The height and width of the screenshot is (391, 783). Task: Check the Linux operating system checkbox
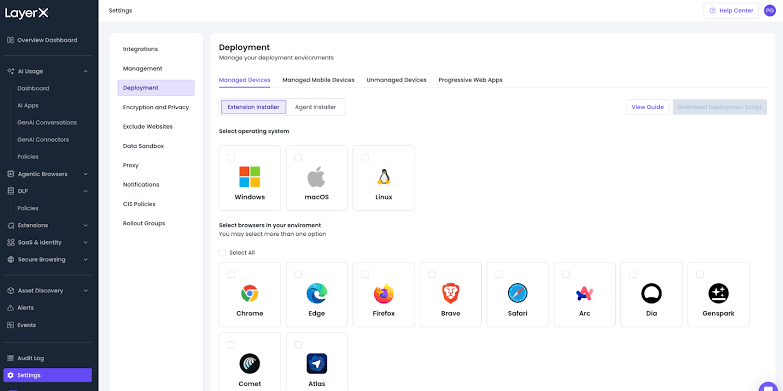click(365, 158)
